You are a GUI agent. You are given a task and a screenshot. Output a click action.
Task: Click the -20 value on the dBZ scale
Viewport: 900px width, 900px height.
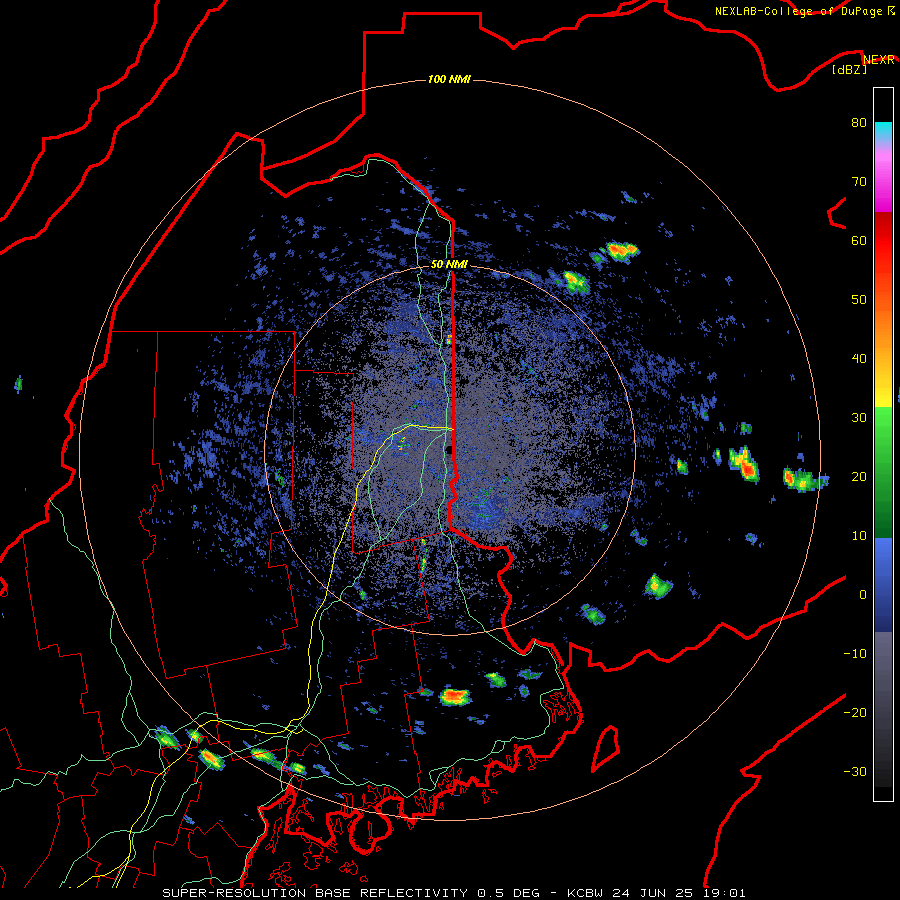tap(855, 712)
